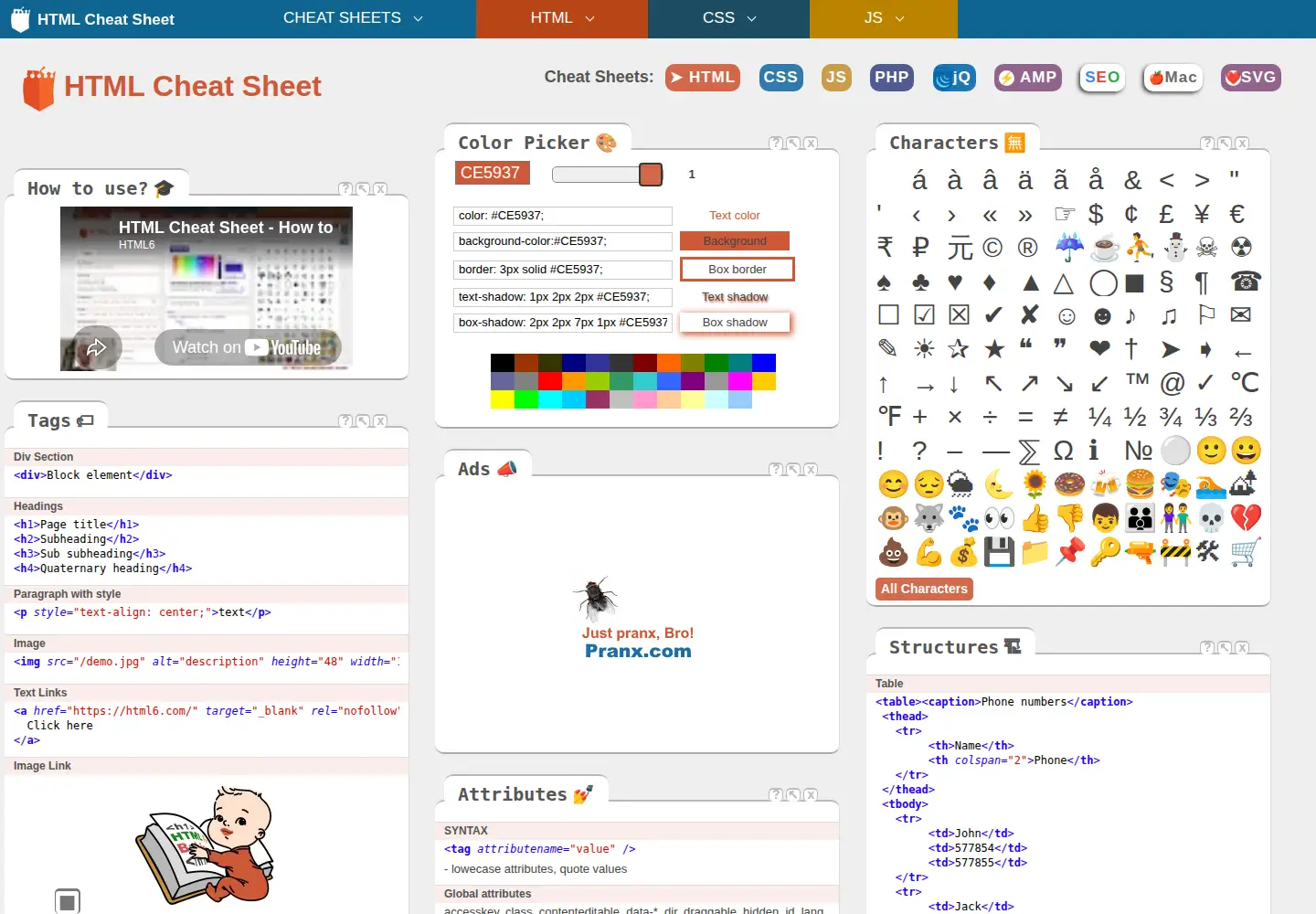Open the AMP cheat sheet badge
Viewport: 1316px width, 914px height.
click(1029, 78)
